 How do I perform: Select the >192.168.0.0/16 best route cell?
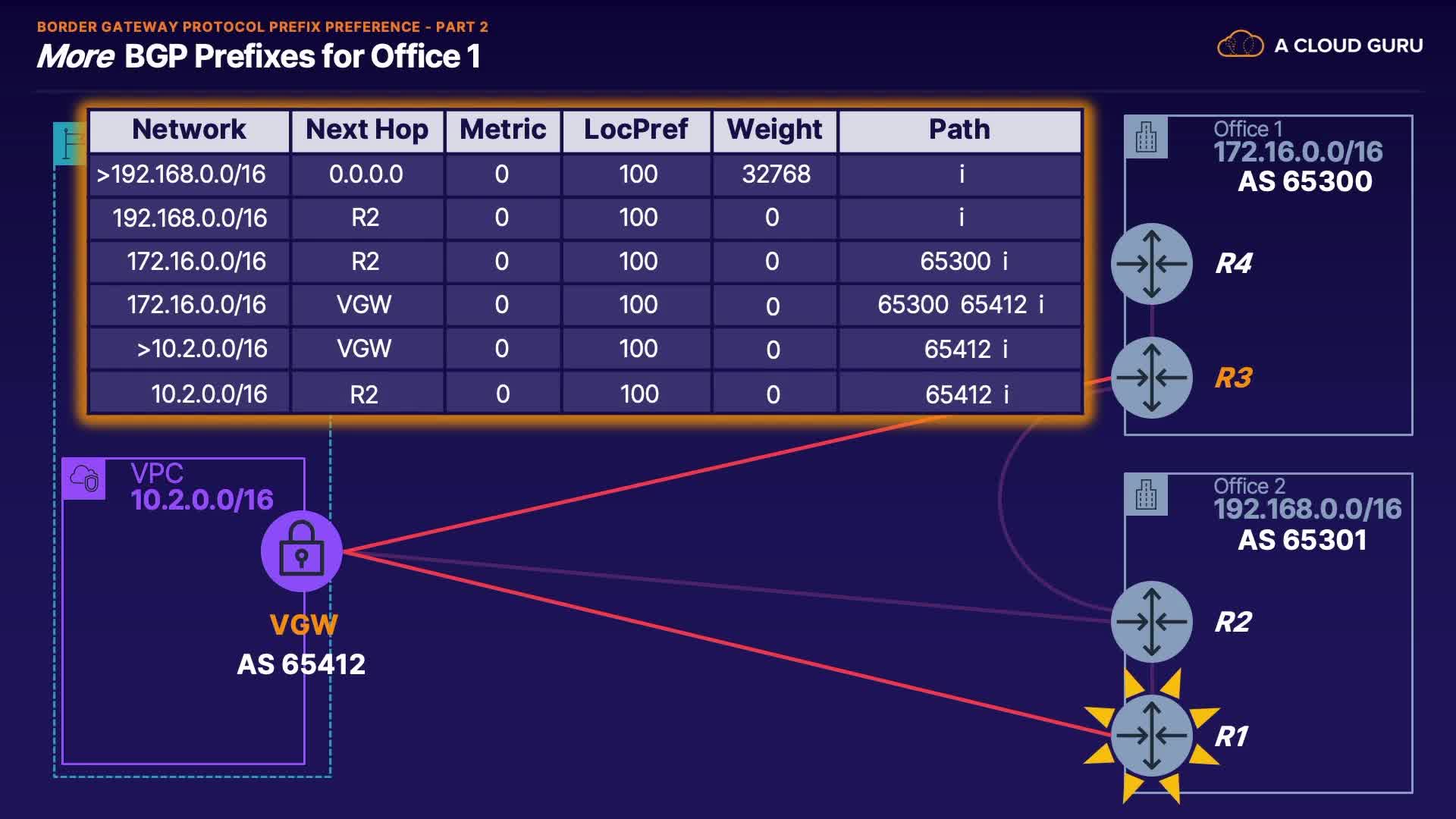tap(181, 174)
